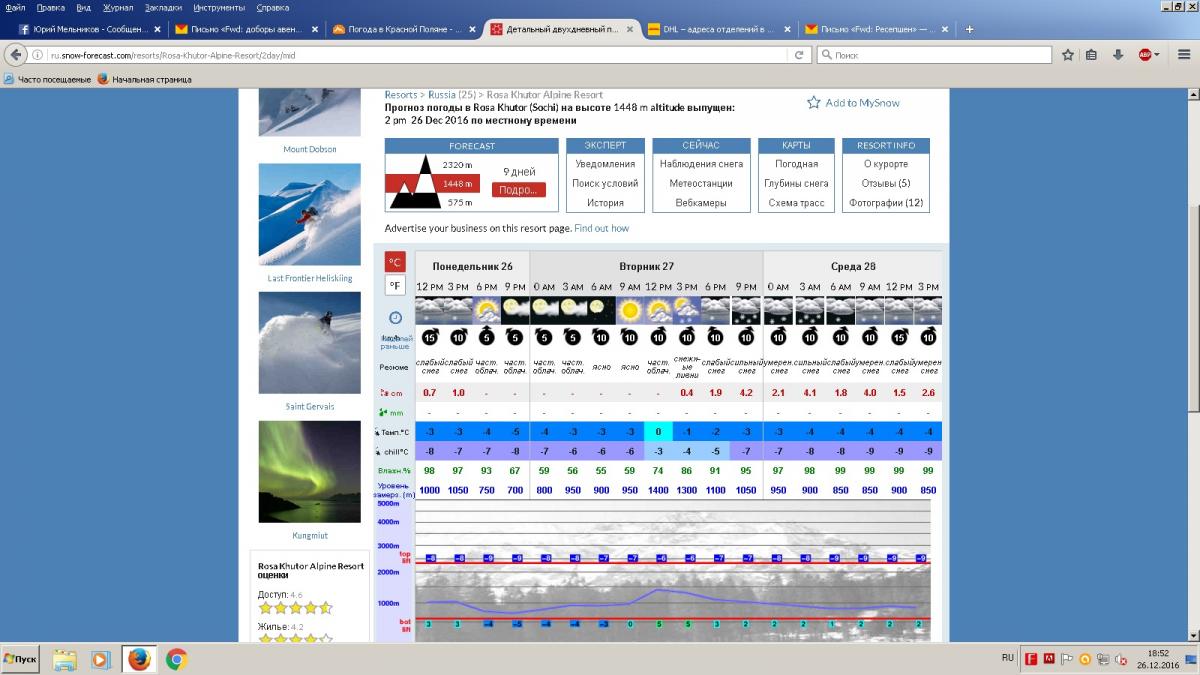
Task: Click the Monday 12 PM weather icon
Action: click(429, 309)
